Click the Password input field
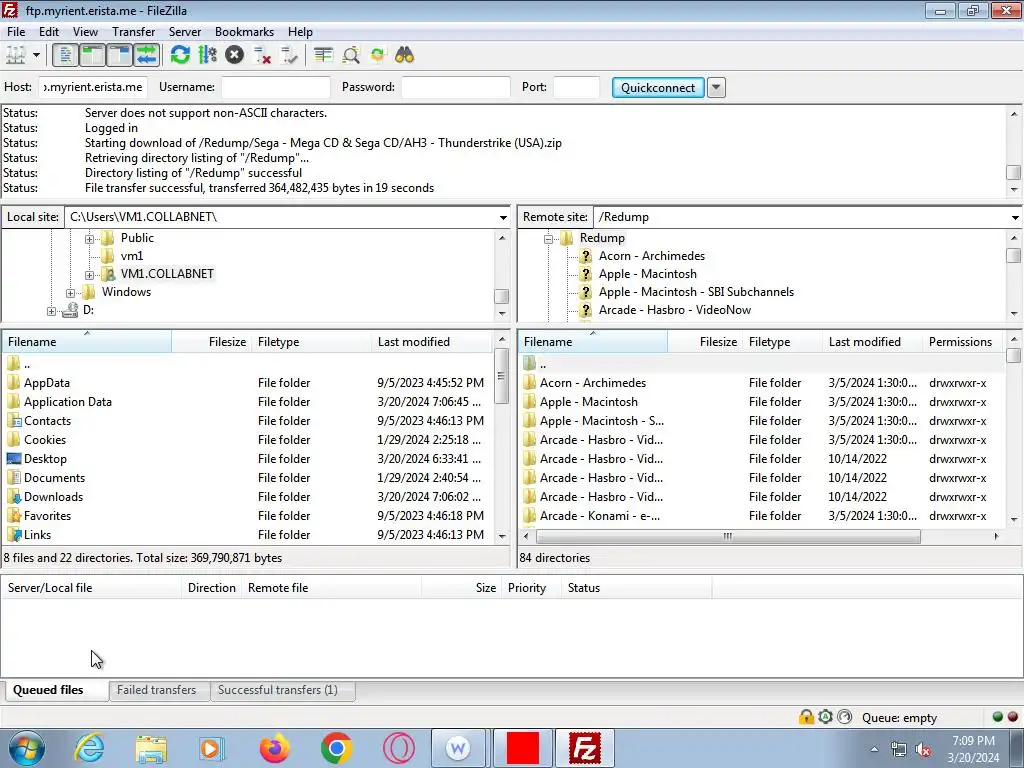The width and height of the screenshot is (1024, 768). [x=455, y=87]
